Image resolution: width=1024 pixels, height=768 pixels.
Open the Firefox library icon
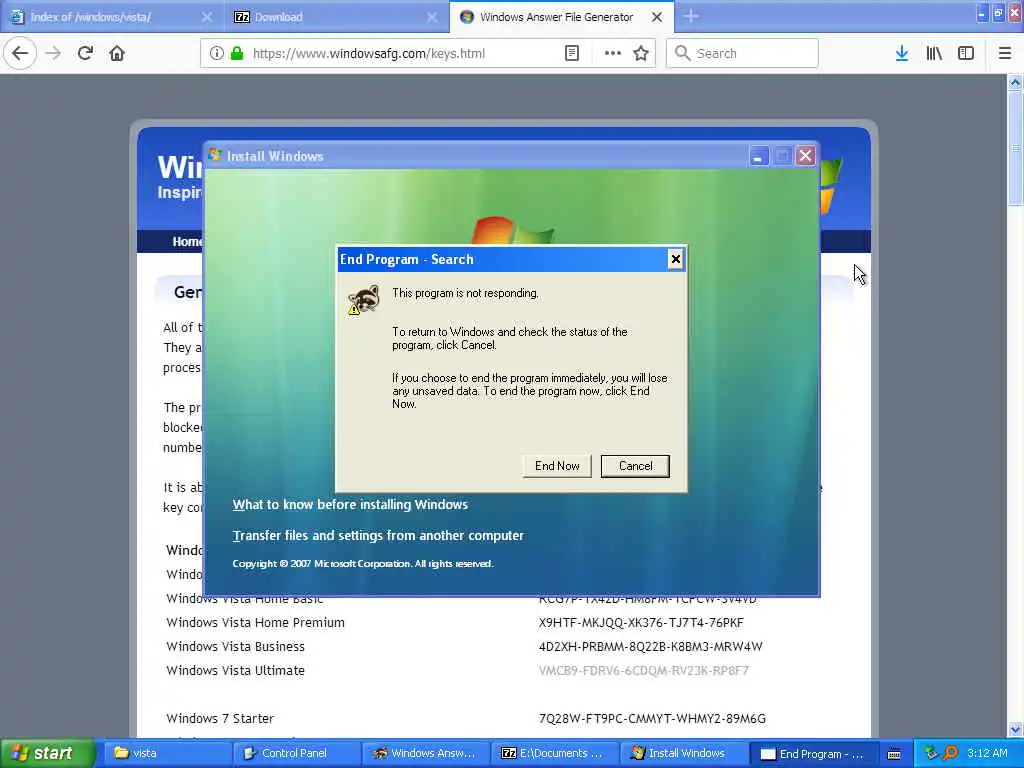coord(934,53)
